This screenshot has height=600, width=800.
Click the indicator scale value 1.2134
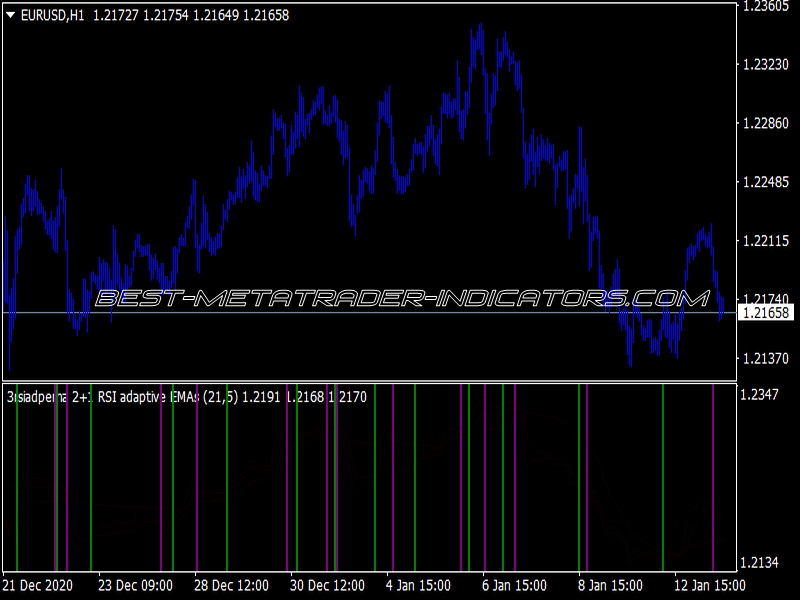click(760, 563)
